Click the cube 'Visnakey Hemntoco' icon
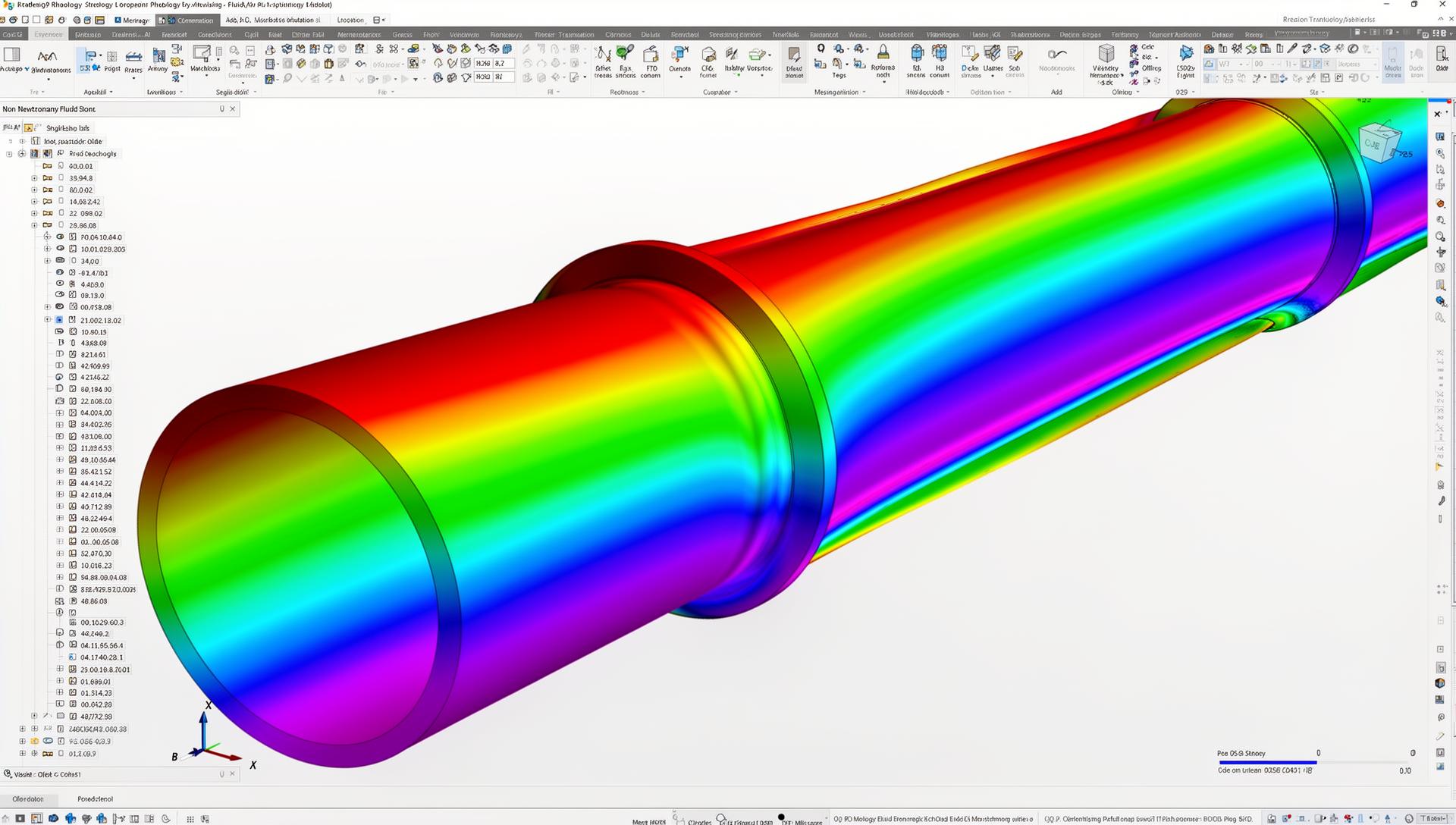This screenshot has width=1456, height=825. coord(1106,52)
